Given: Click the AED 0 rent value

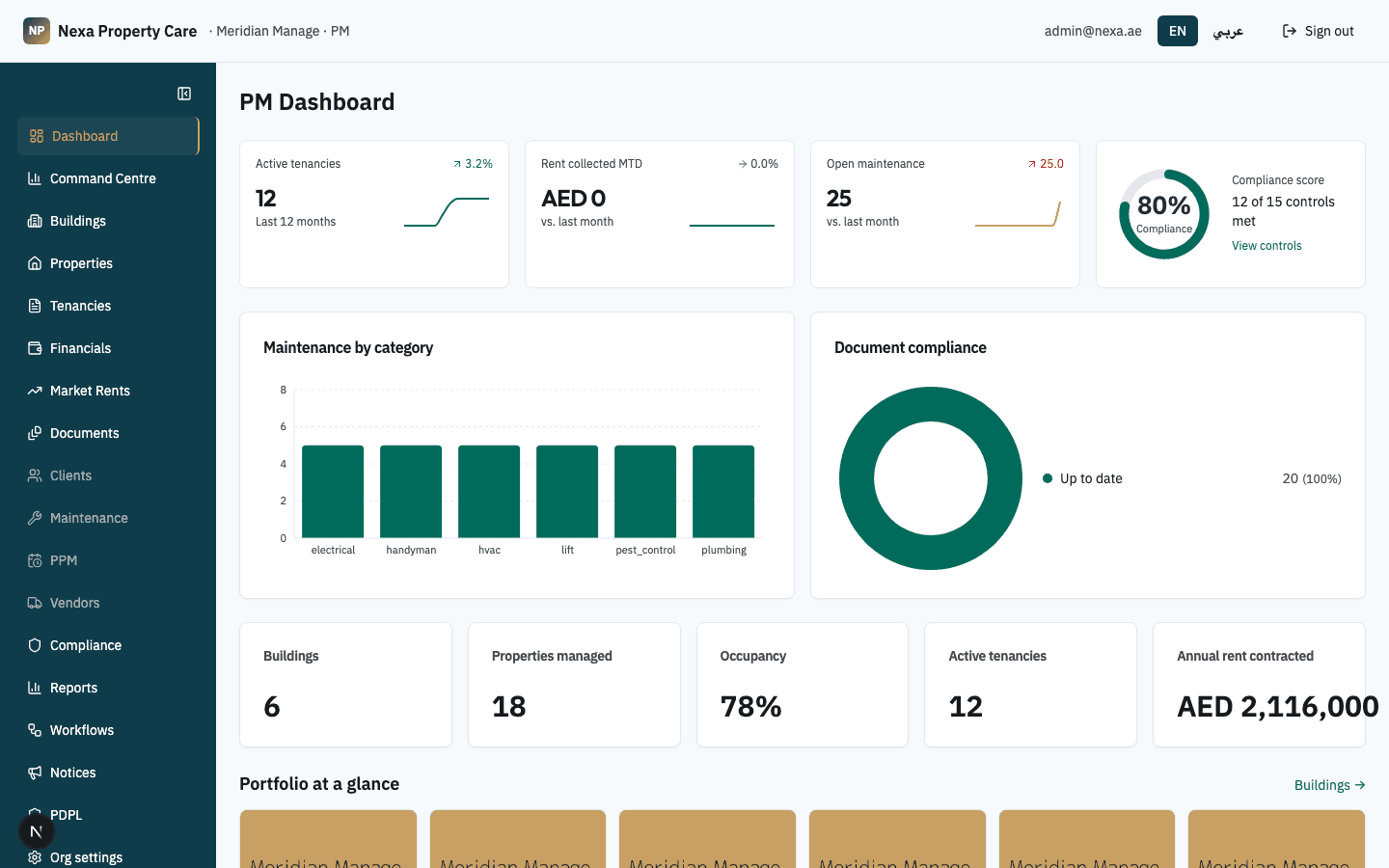Looking at the screenshot, I should pos(574,199).
